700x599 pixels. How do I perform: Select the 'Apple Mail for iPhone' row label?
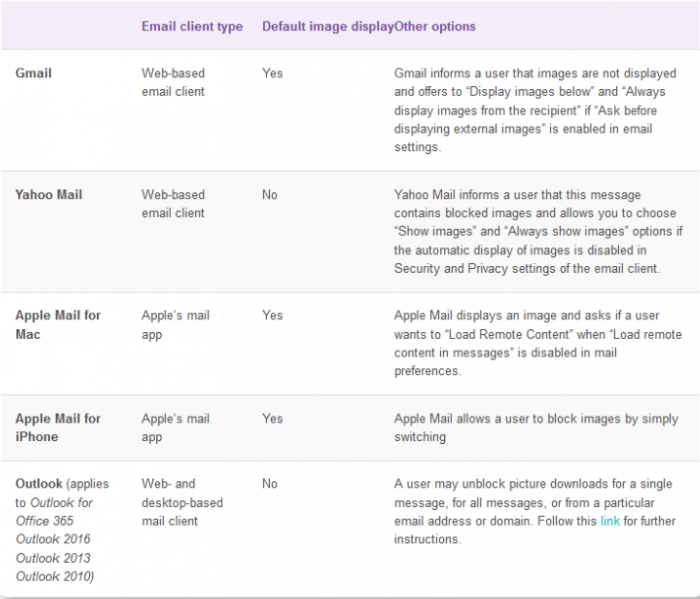58,427
